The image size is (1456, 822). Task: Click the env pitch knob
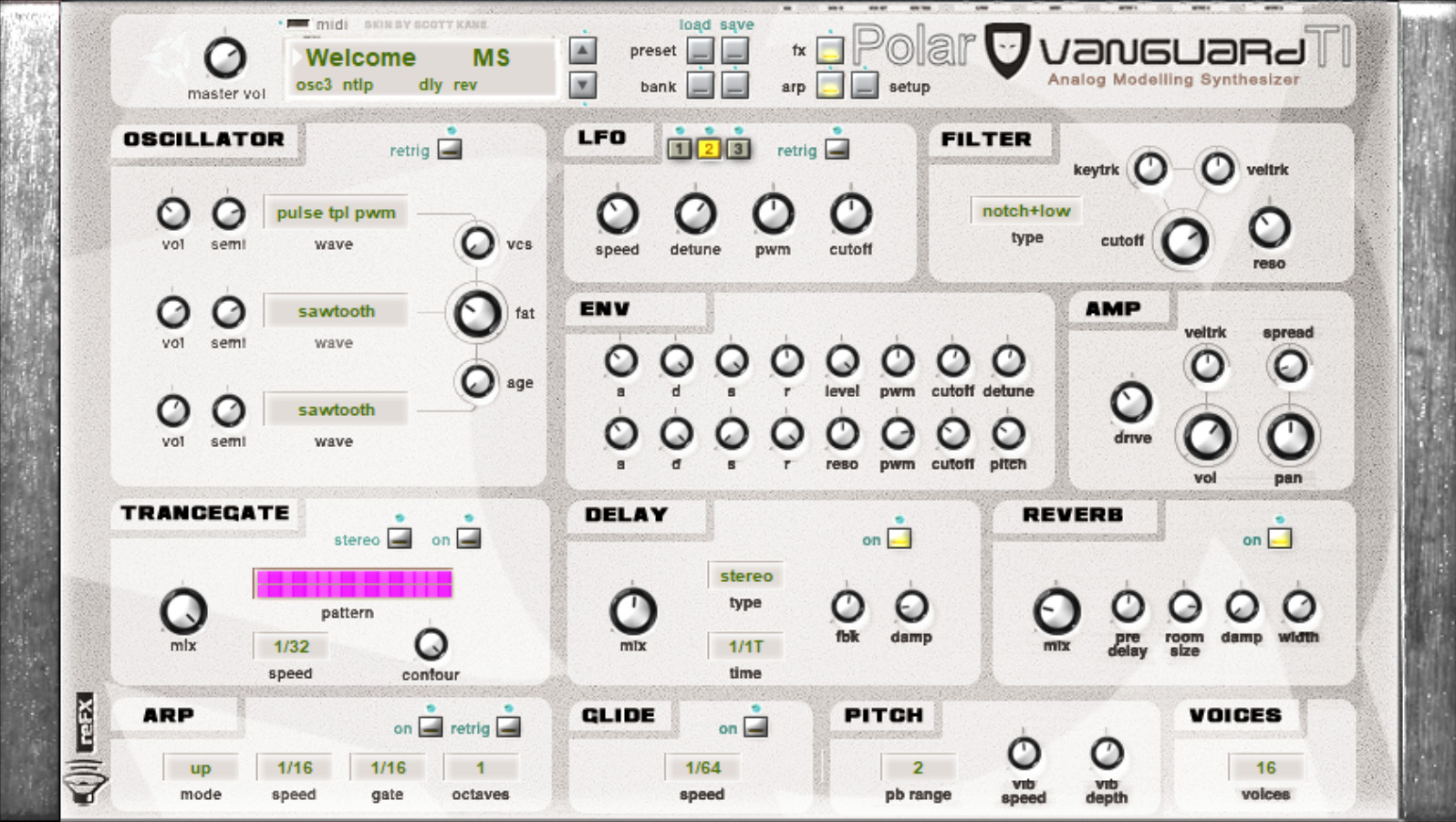click(1008, 434)
